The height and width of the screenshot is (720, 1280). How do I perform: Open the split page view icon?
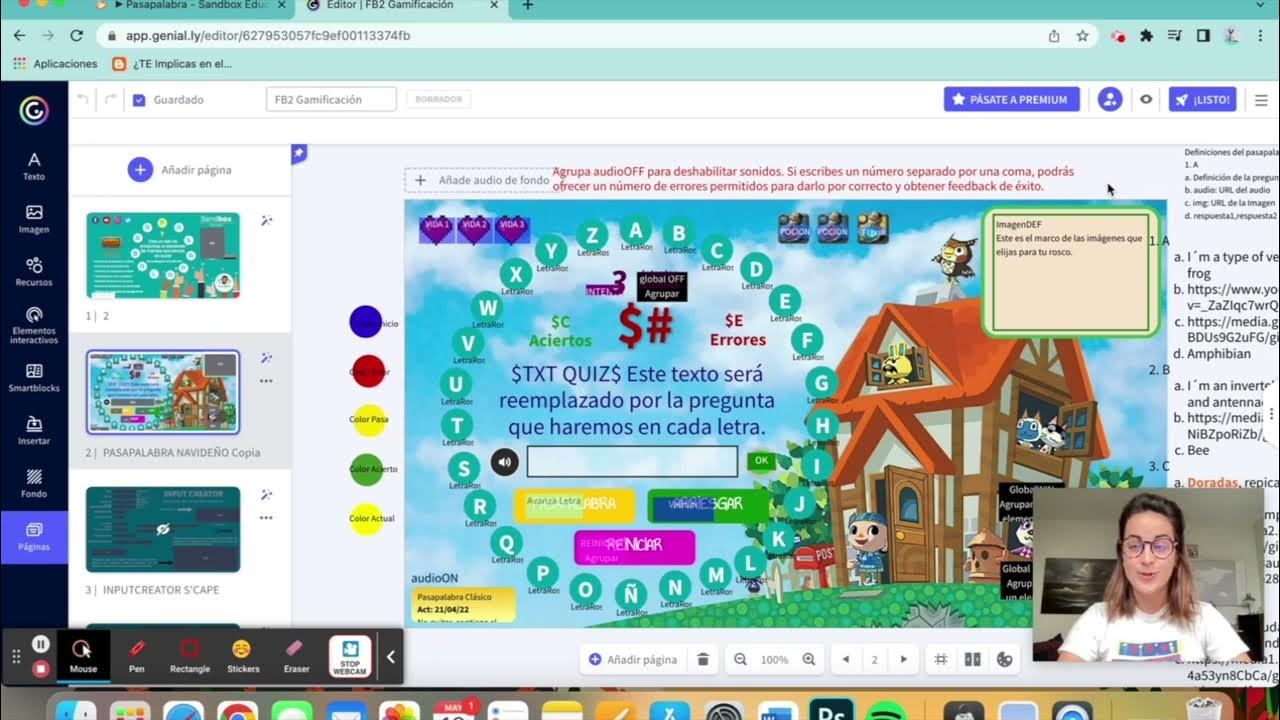pos(972,659)
